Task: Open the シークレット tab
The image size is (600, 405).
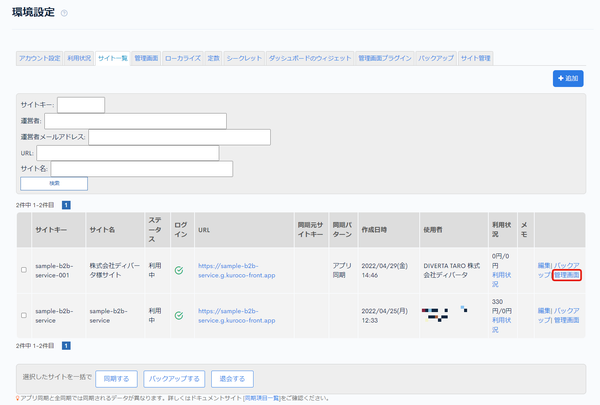Action: 244,58
